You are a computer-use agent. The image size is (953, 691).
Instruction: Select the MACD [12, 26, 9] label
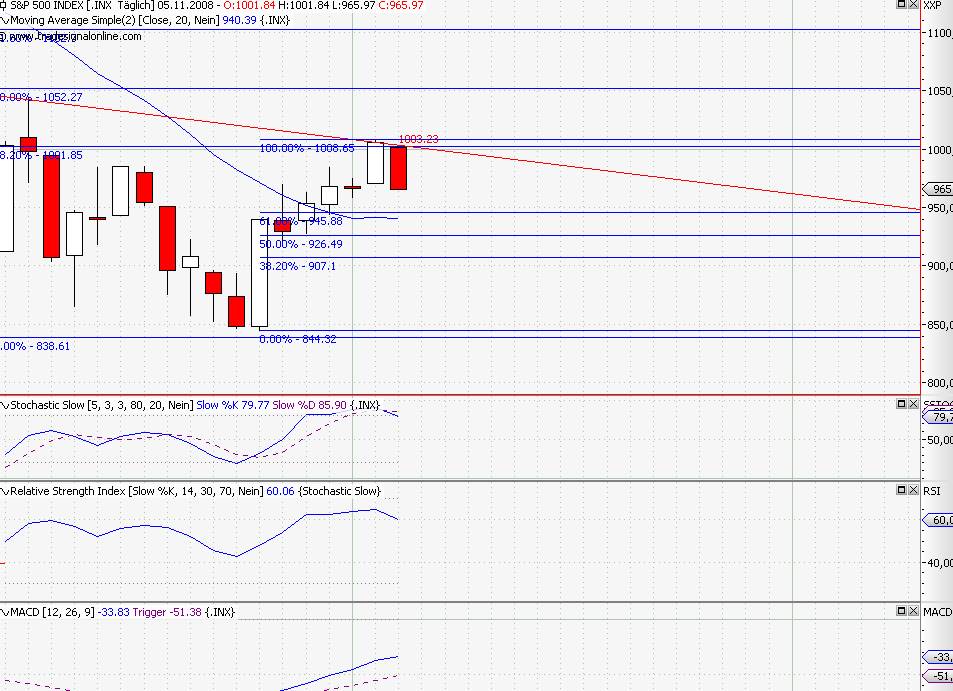(52, 612)
